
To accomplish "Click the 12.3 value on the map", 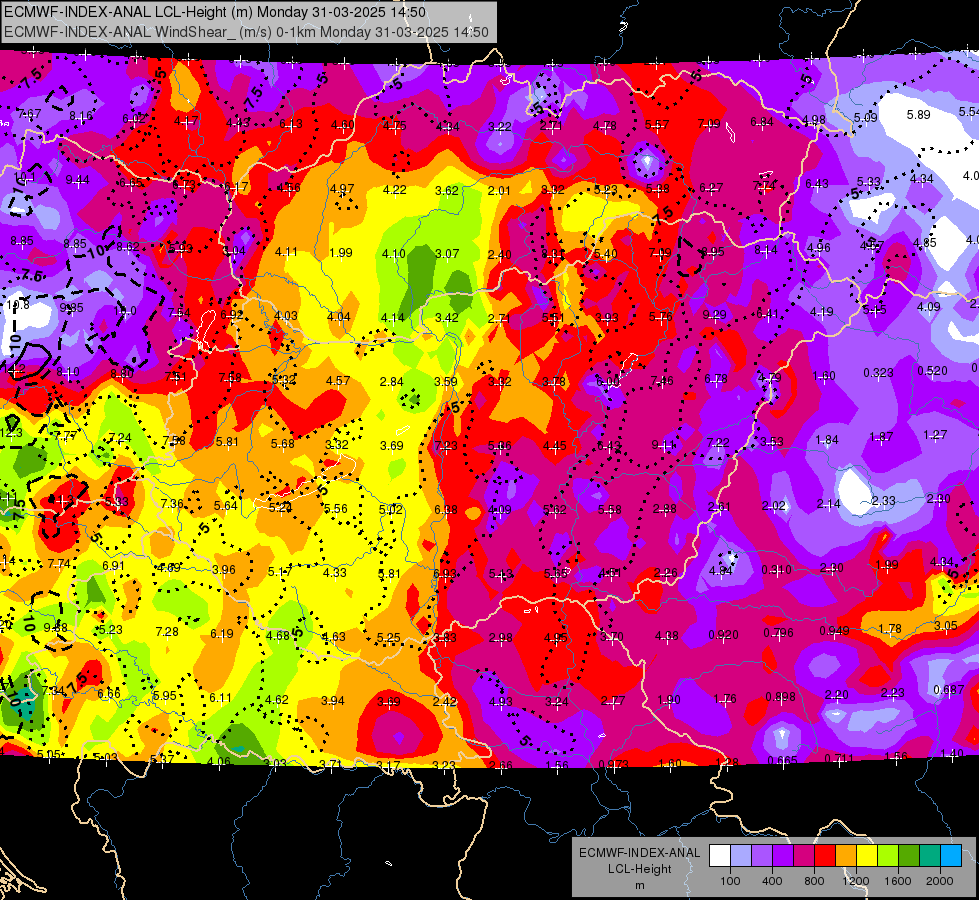I will (11, 433).
